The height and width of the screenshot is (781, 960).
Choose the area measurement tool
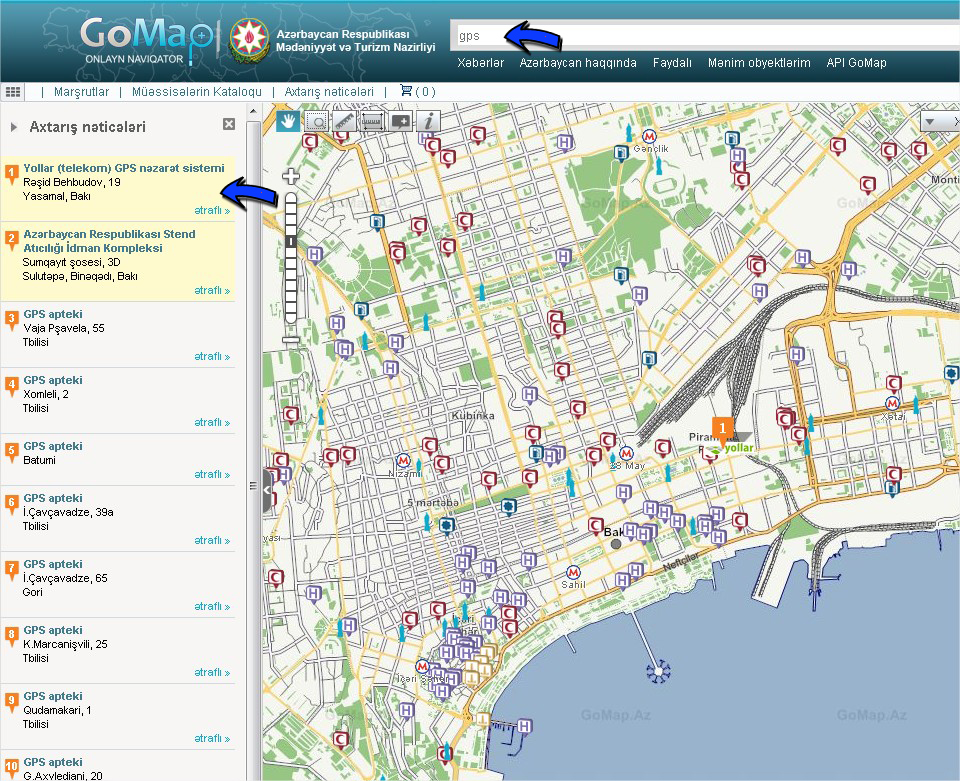[x=373, y=121]
